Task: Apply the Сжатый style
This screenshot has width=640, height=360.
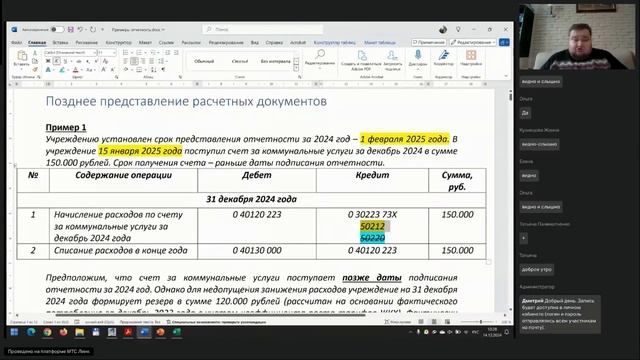Action: [240, 61]
